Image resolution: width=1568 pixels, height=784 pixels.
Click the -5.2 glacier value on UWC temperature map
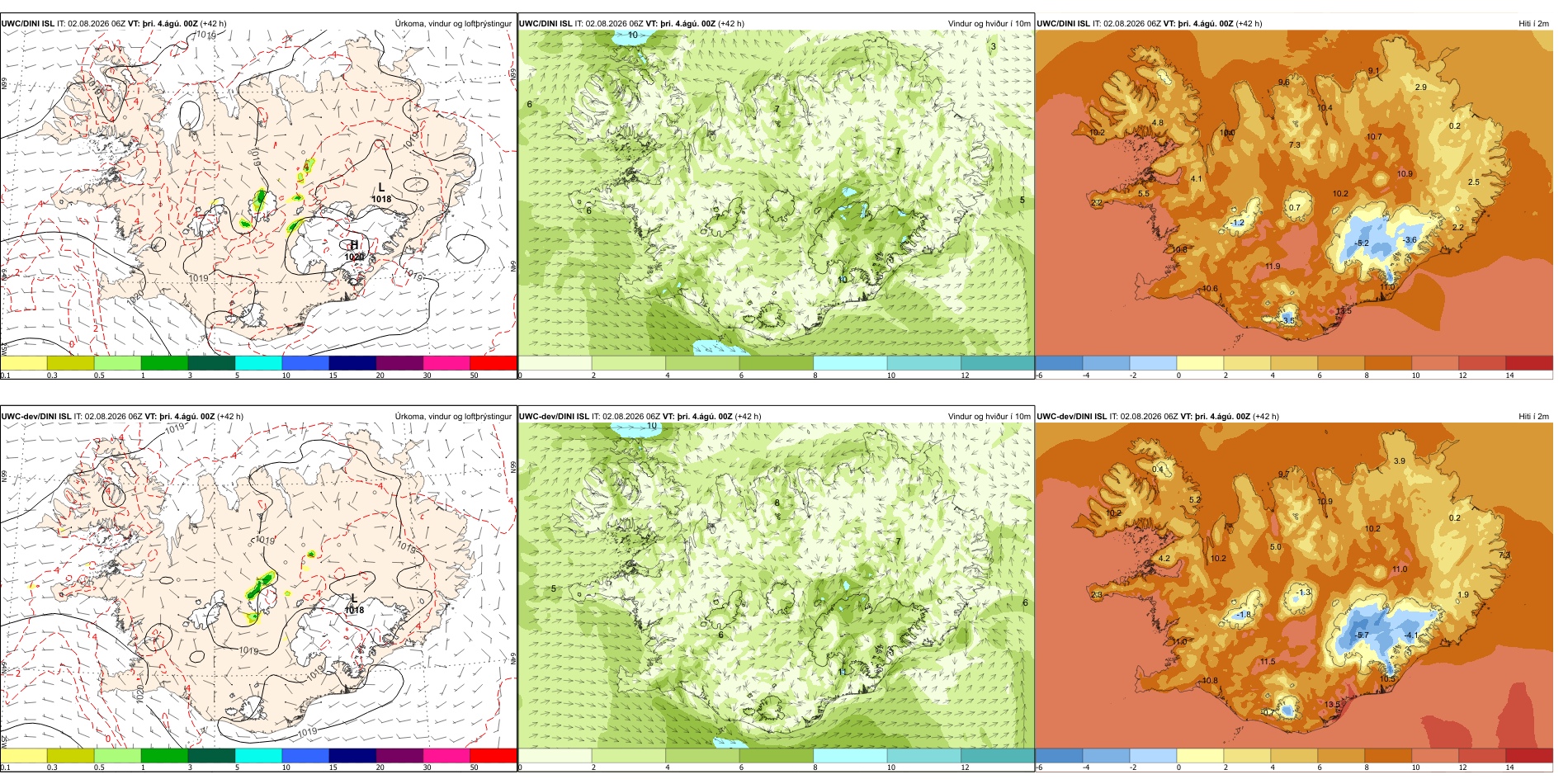click(1362, 243)
